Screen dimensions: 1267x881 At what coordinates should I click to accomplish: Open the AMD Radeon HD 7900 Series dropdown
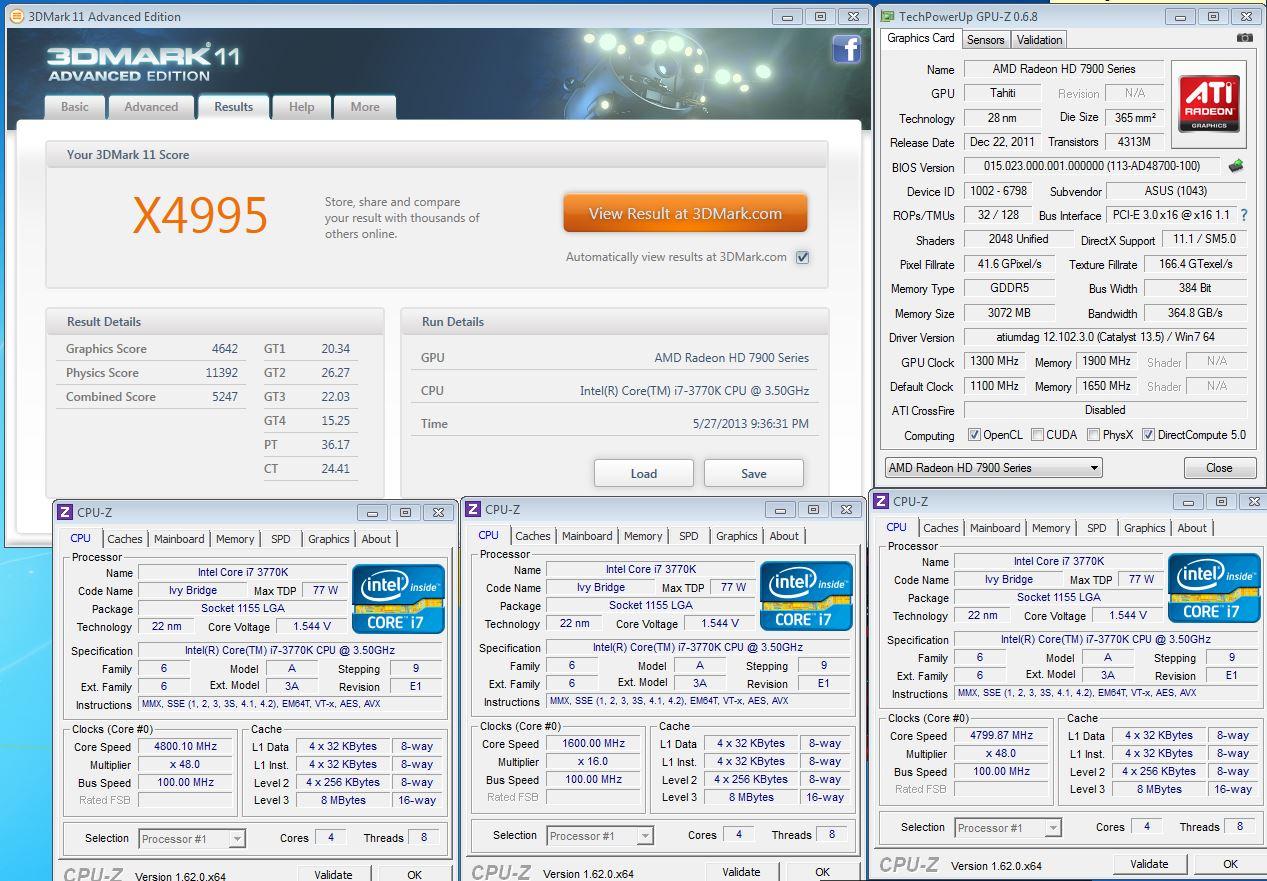coord(993,467)
